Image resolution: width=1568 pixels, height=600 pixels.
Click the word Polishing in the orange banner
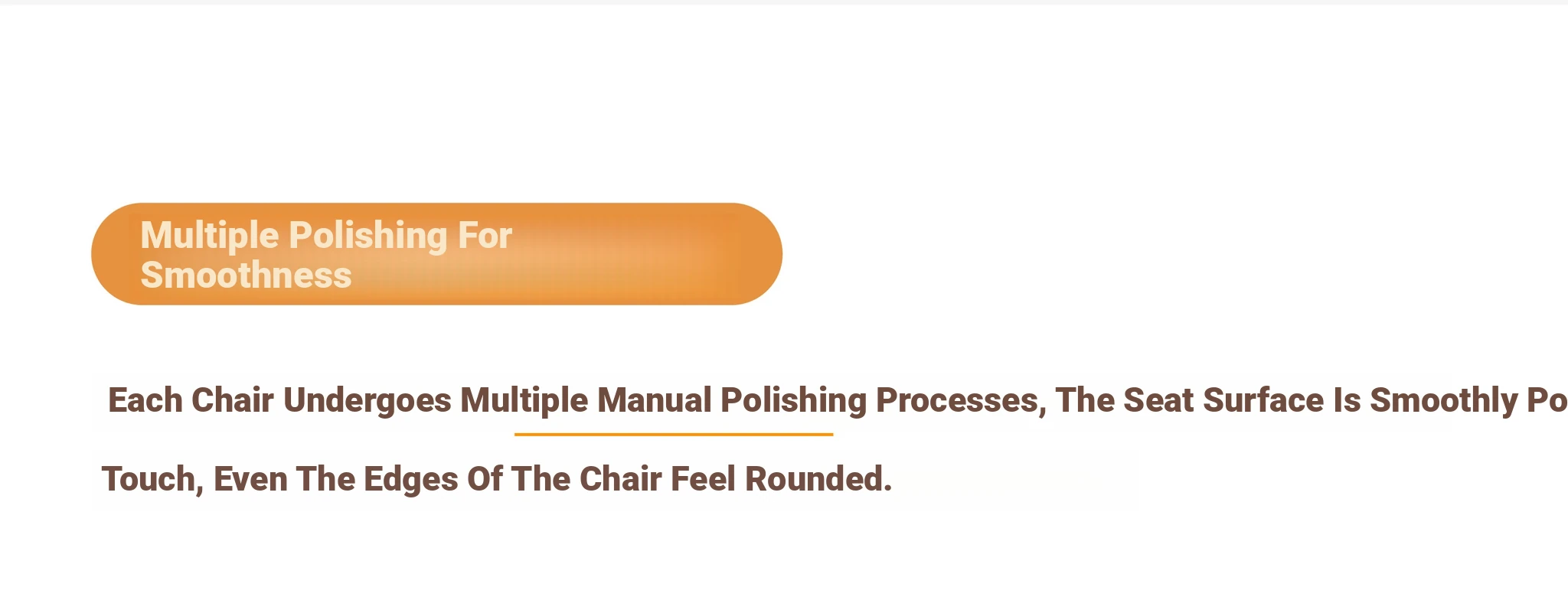[368, 236]
